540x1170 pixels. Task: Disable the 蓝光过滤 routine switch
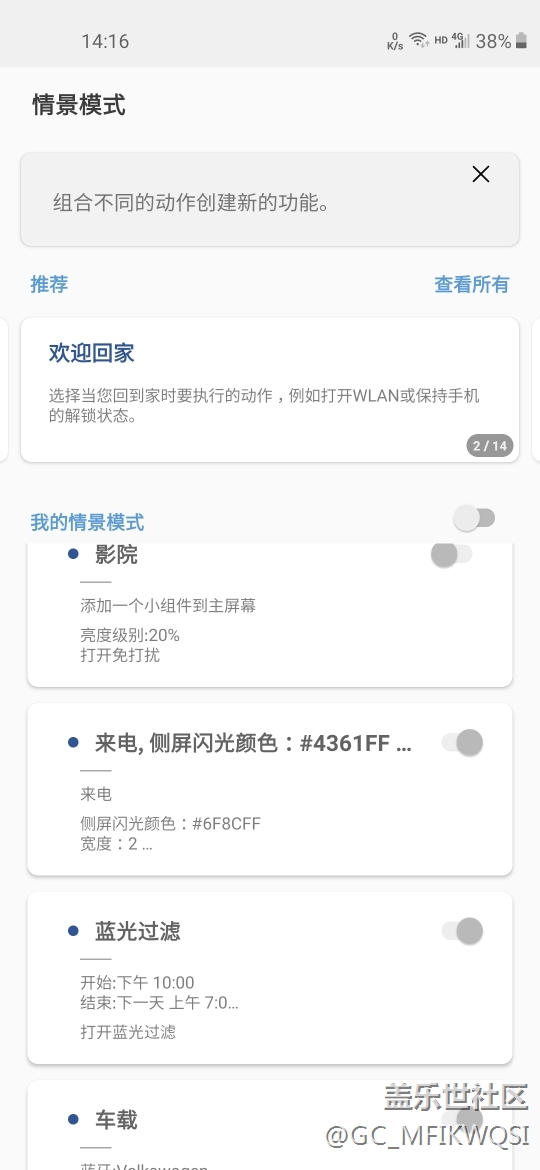462,930
